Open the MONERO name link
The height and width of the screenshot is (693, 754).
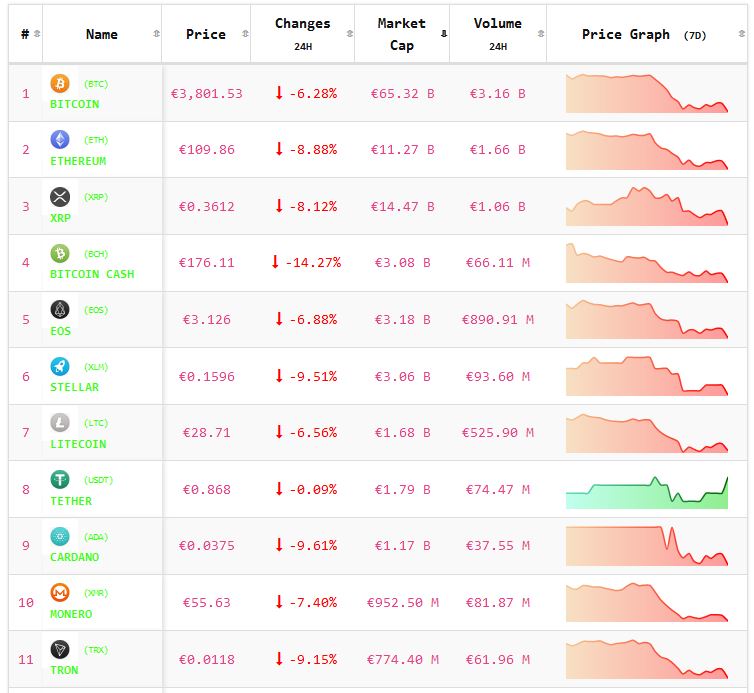(71, 614)
